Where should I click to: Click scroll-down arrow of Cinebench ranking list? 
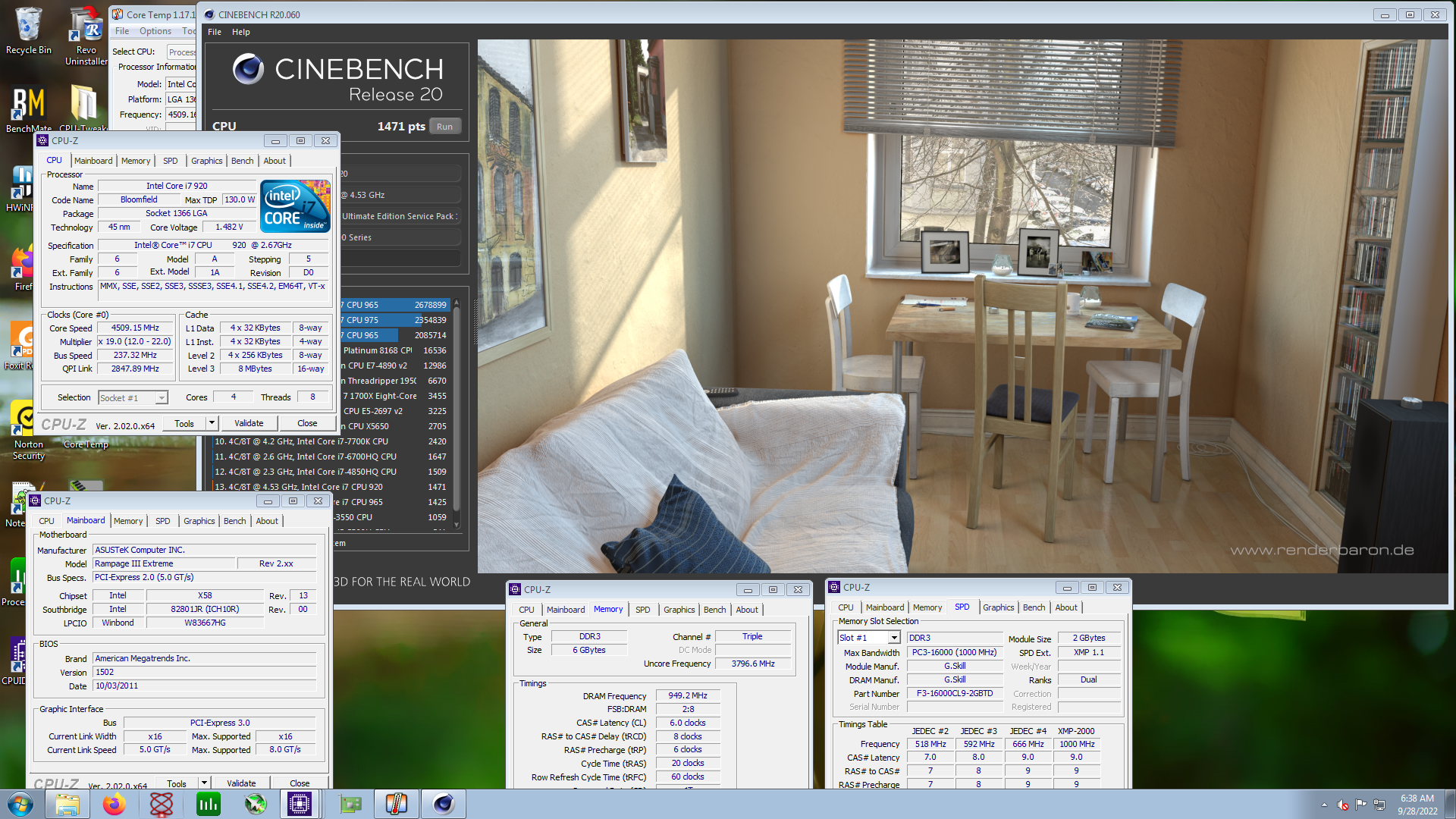[457, 524]
